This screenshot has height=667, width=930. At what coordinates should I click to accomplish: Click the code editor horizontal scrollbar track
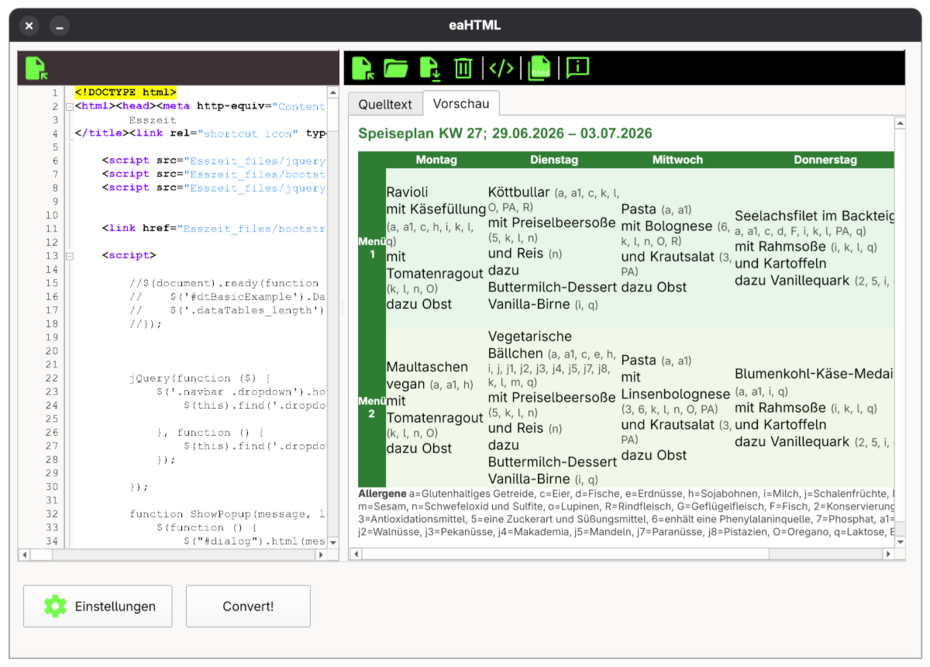coord(183,555)
